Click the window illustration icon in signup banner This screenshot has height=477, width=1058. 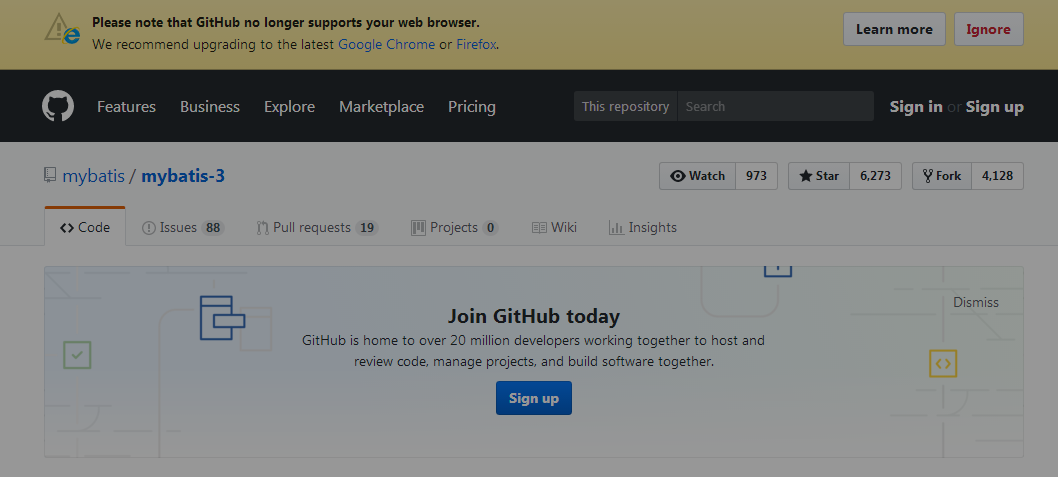222,318
